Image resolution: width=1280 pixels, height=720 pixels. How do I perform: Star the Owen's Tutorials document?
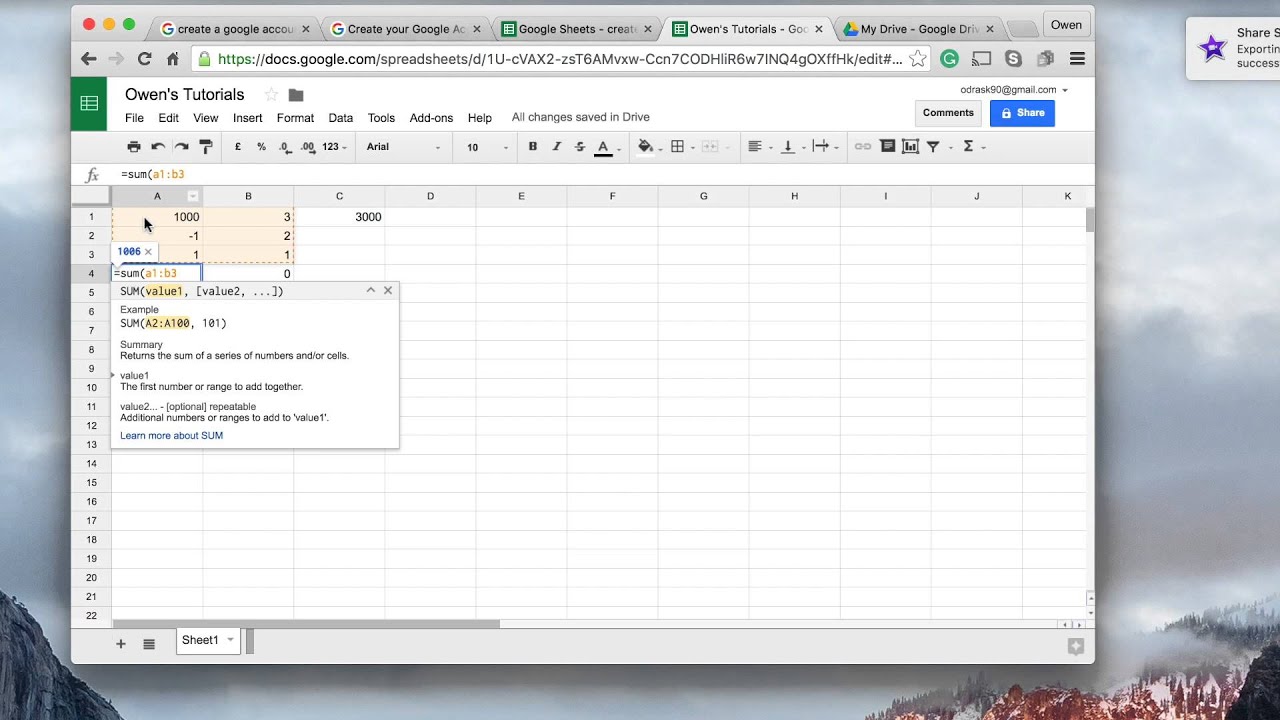click(x=271, y=95)
